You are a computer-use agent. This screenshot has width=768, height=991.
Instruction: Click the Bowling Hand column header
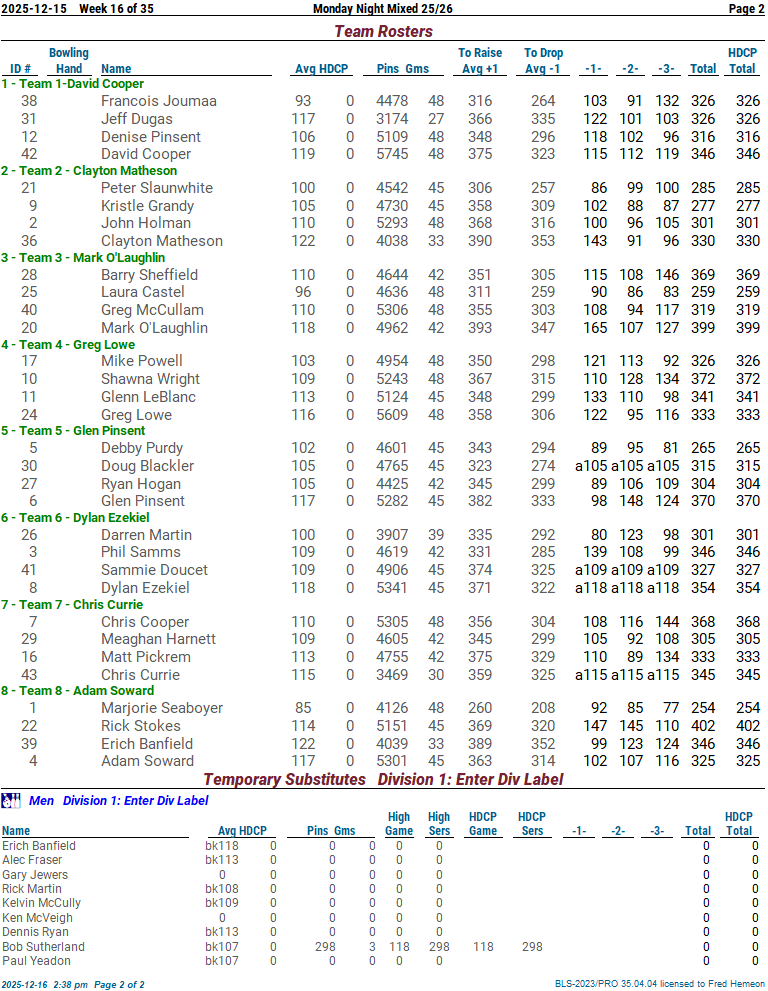tap(69, 61)
